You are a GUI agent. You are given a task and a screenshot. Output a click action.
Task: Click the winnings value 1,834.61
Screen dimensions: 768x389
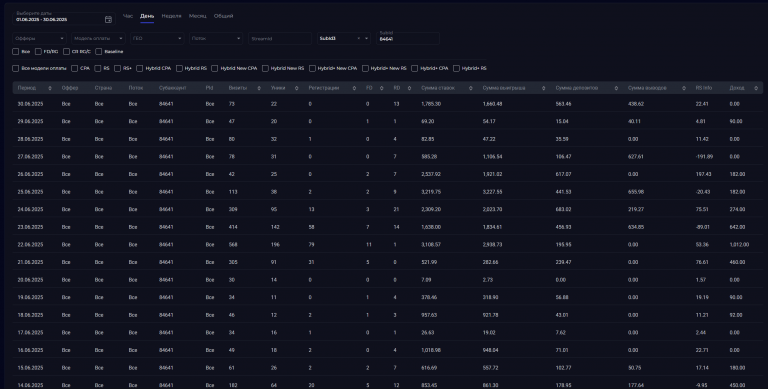[492, 227]
